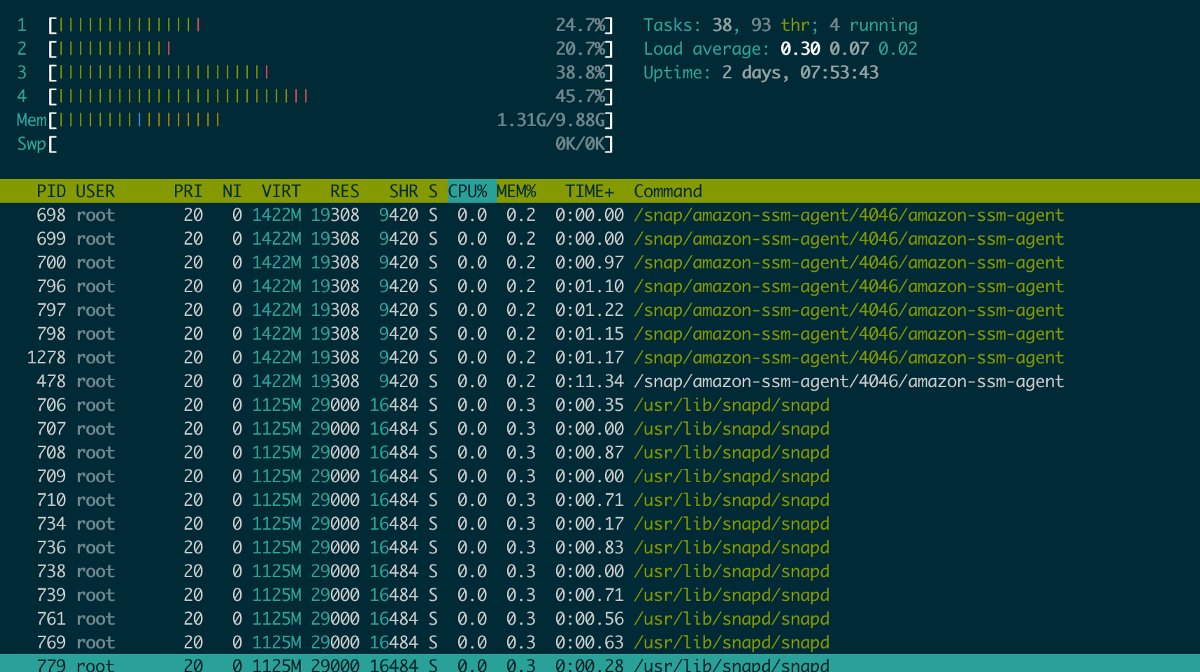The image size is (1200, 672).
Task: Select the process row with PID 1278
Action: [x=600, y=357]
